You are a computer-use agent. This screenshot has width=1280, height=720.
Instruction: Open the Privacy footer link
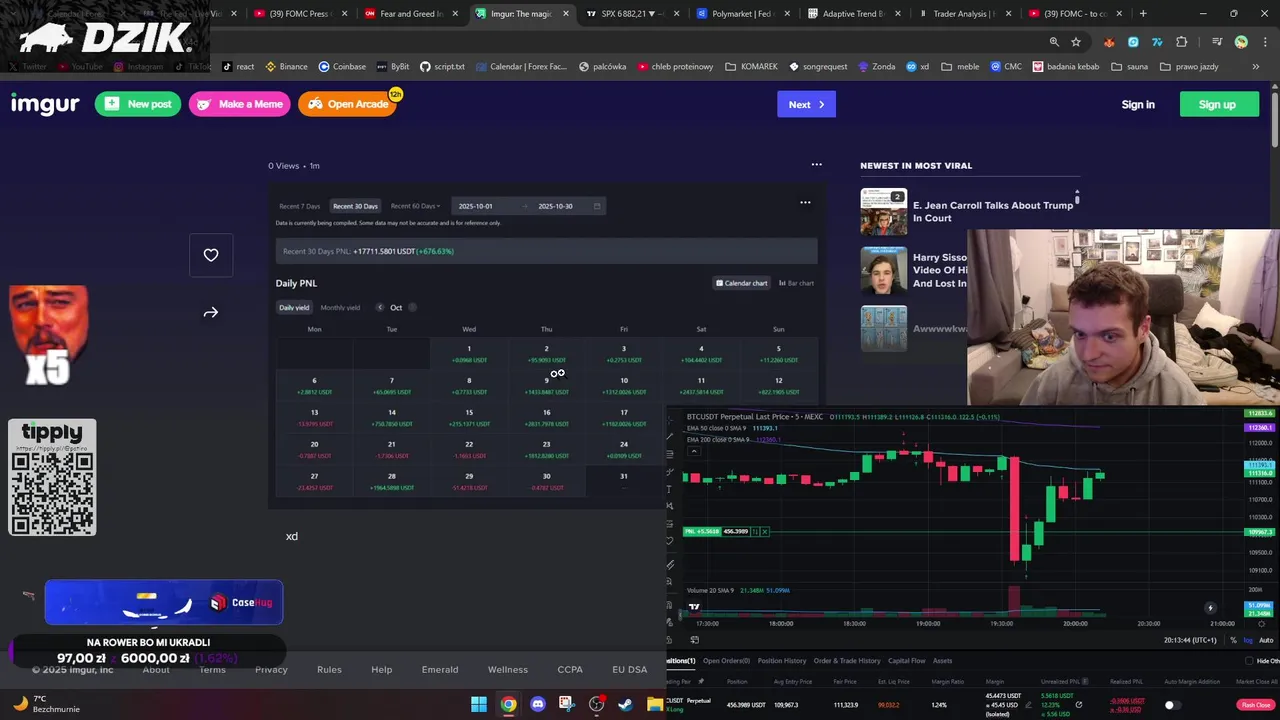coord(271,669)
